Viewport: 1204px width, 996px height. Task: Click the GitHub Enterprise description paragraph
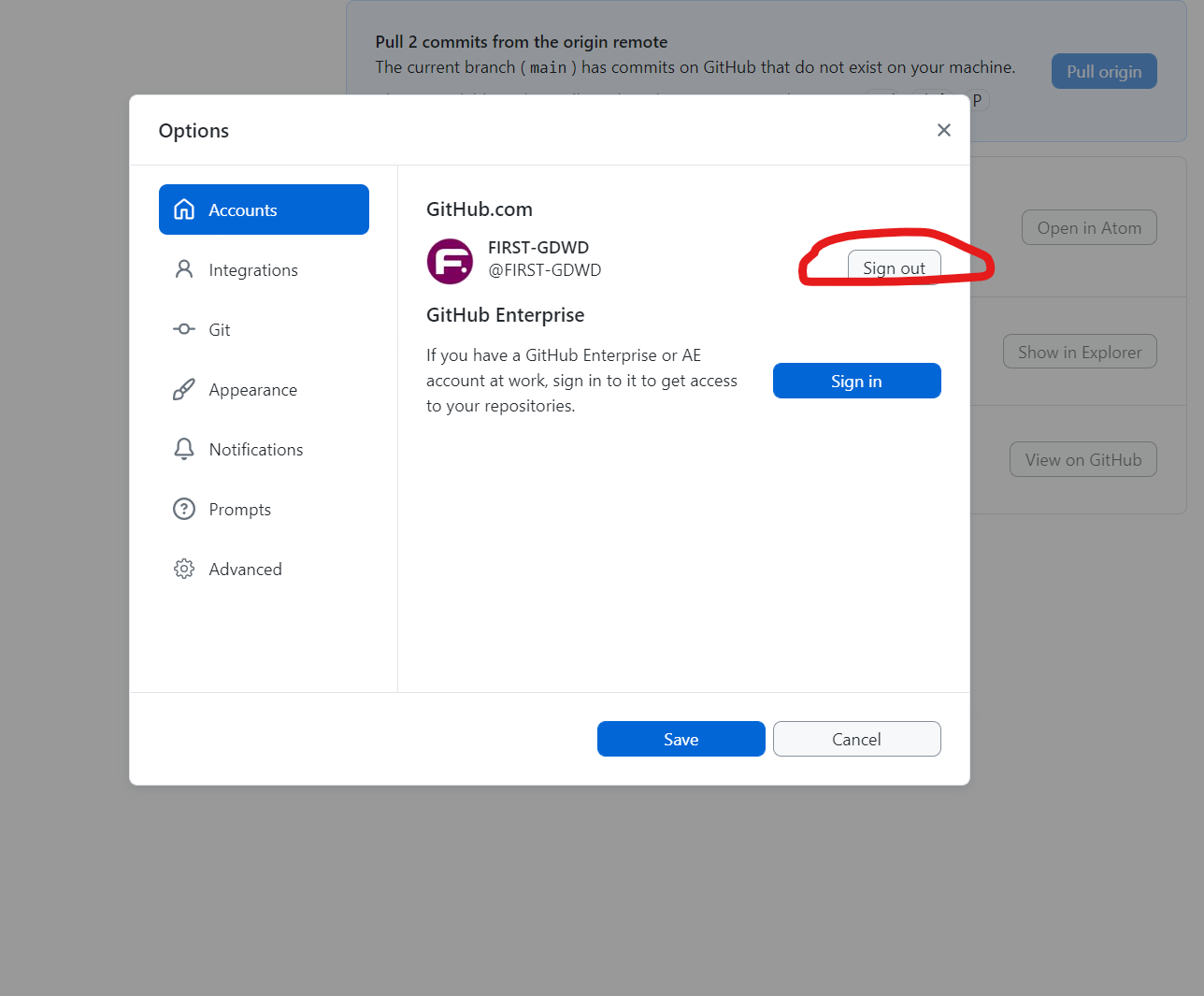(x=581, y=381)
